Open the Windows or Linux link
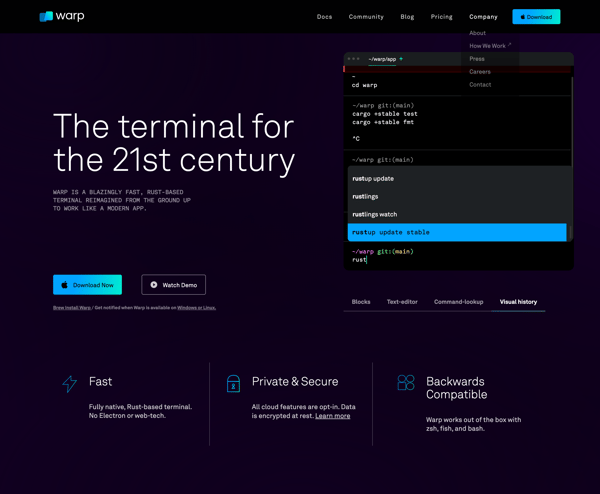 (x=196, y=308)
